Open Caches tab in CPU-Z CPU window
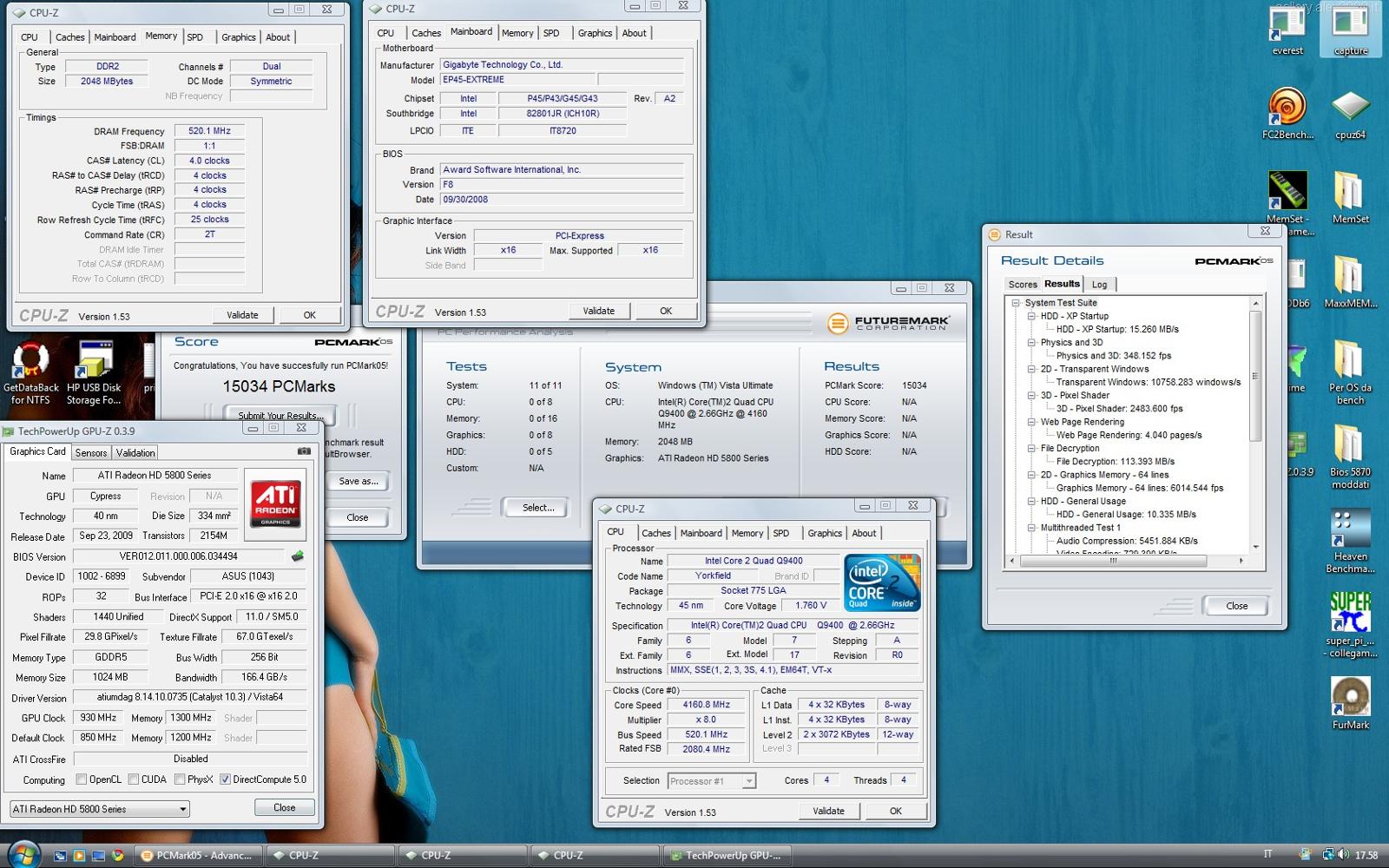 pyautogui.click(x=656, y=533)
